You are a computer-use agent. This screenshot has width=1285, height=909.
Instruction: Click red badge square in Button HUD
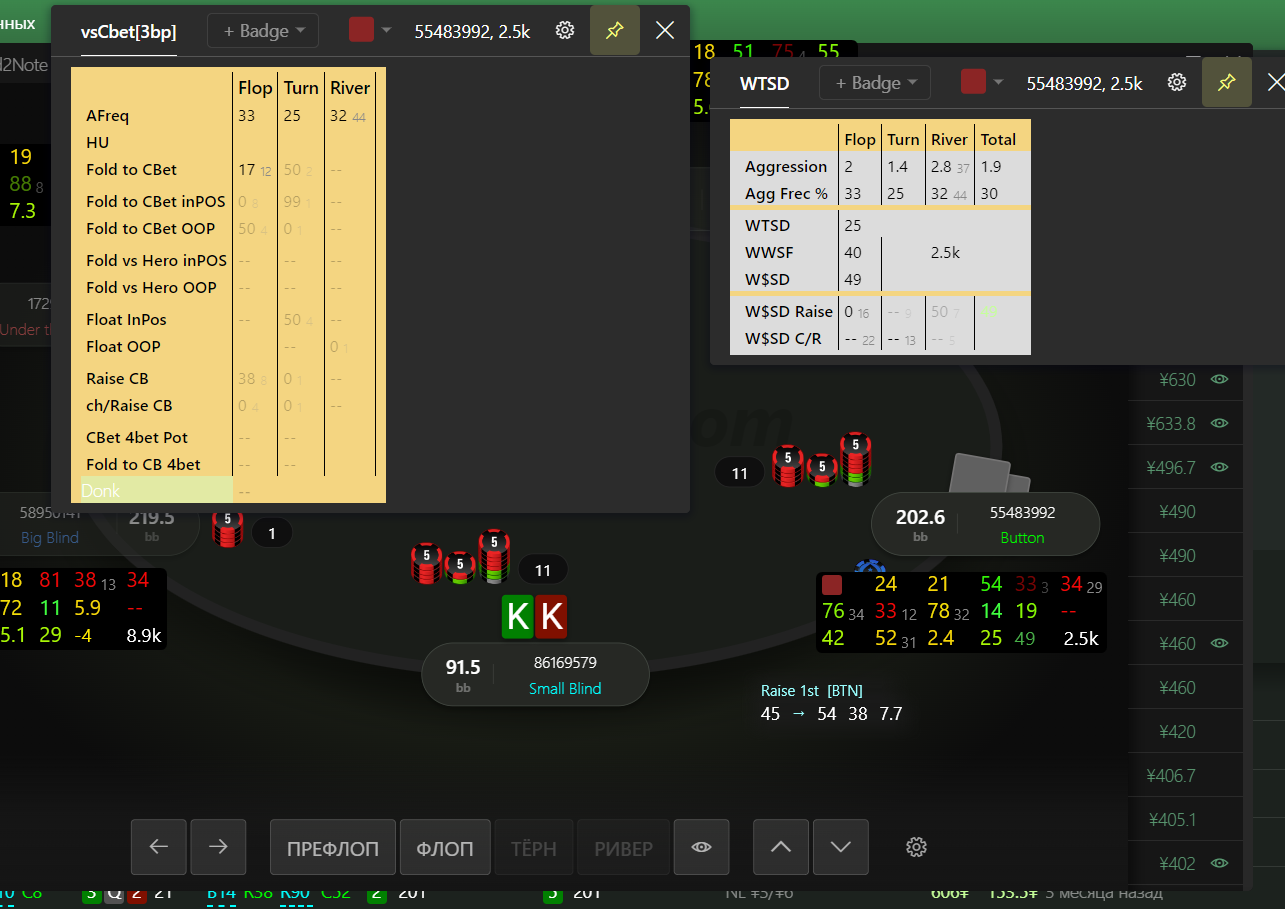coord(832,585)
